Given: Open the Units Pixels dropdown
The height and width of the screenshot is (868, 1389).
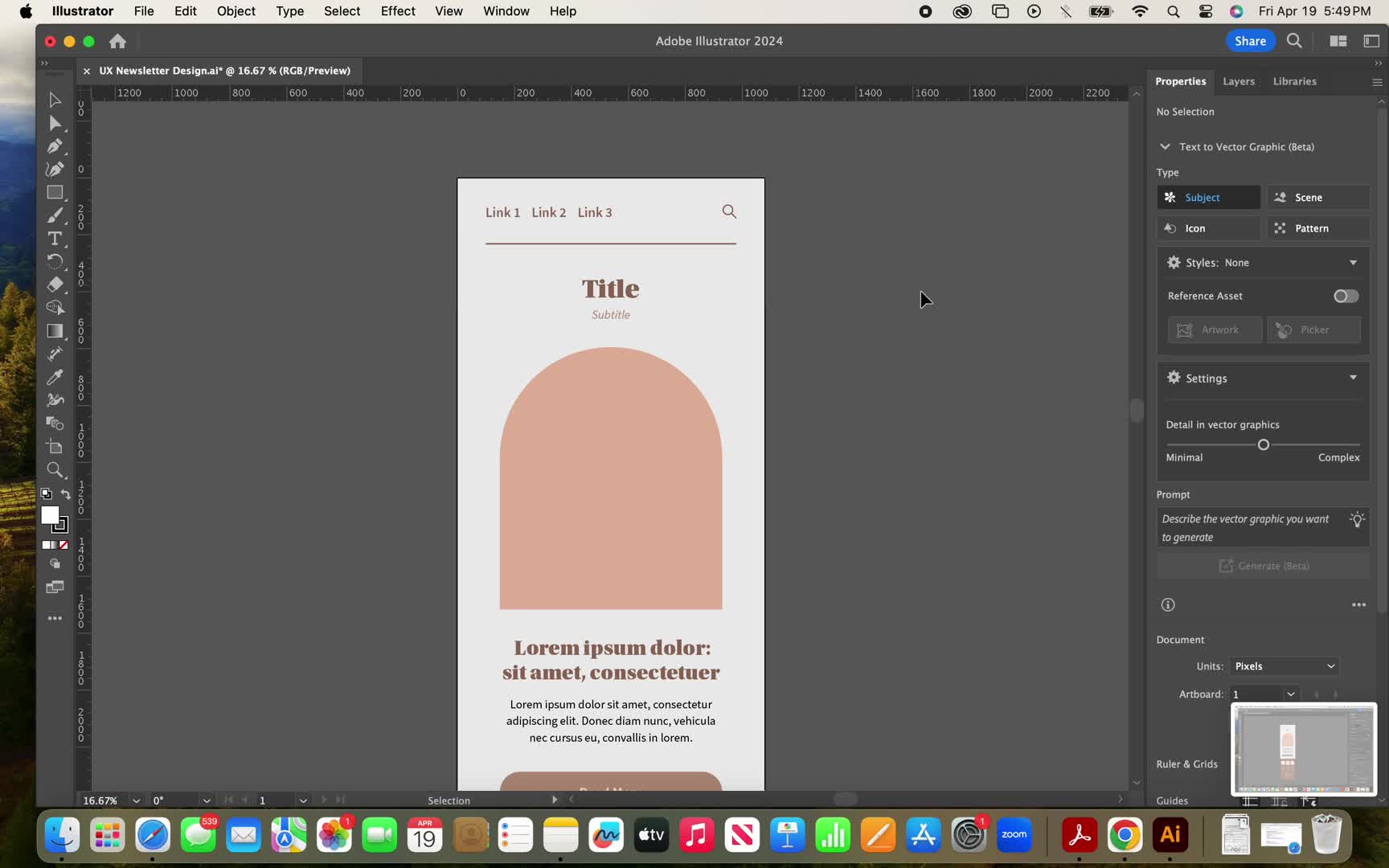Looking at the screenshot, I should [x=1285, y=666].
